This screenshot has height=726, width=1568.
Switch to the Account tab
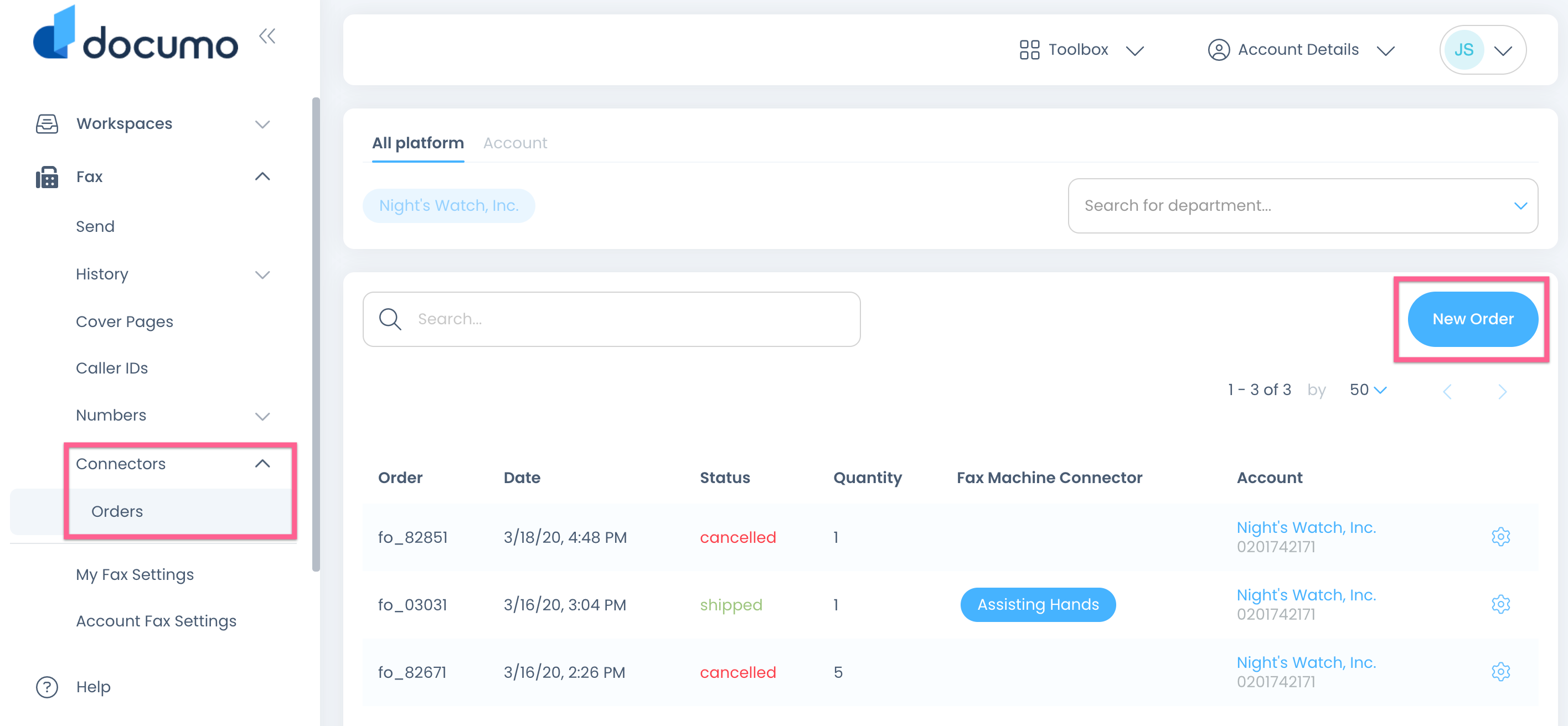pos(515,143)
